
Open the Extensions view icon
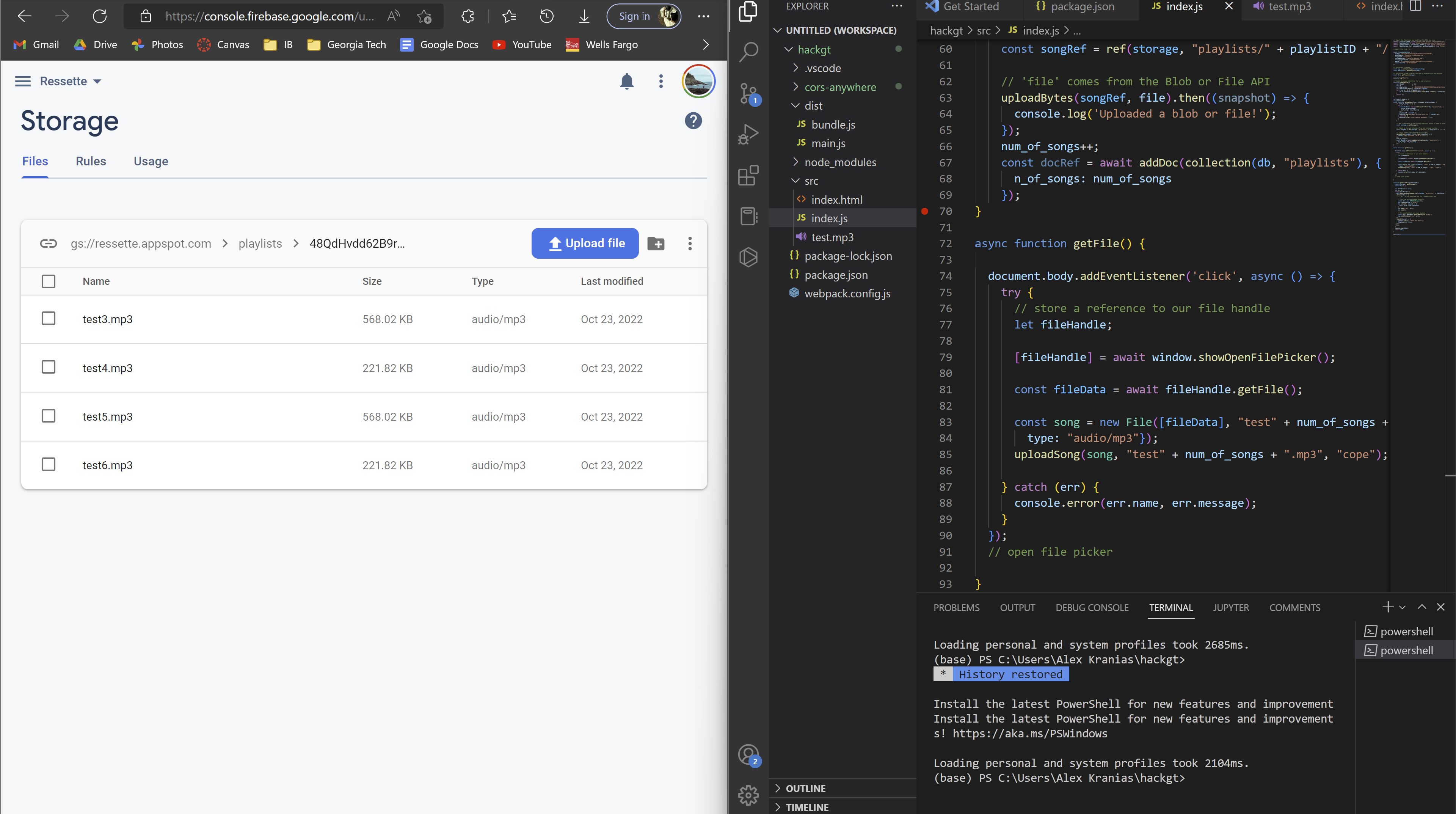pyautogui.click(x=748, y=175)
